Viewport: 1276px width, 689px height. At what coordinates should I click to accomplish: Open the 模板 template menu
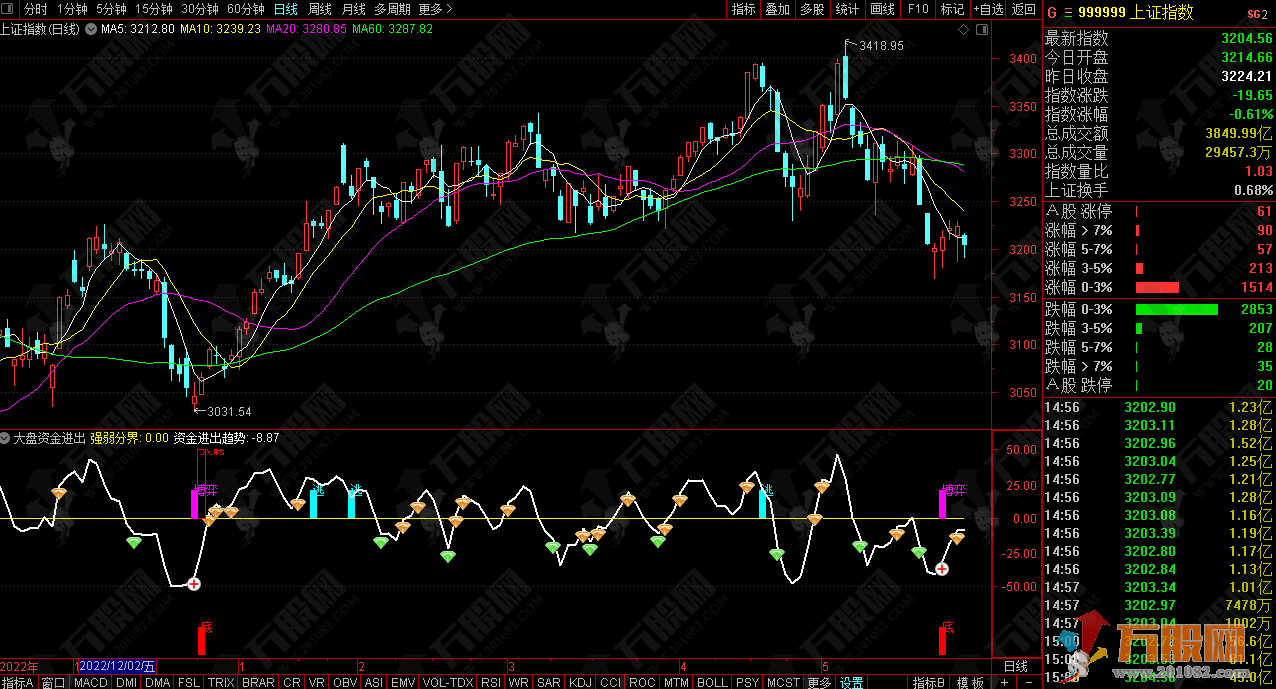click(970, 682)
